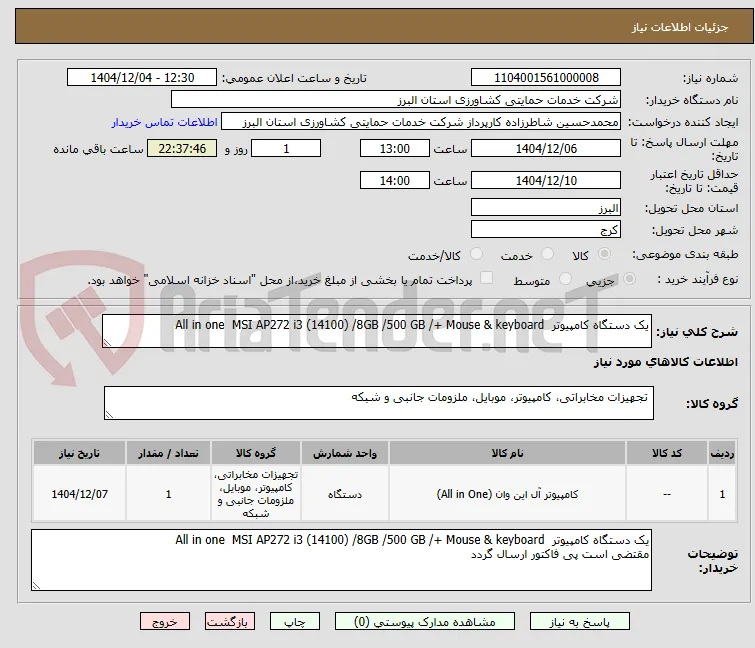Viewport: 755px width, 648px height.
Task: Click the چاپ print button
Action: tap(295, 622)
